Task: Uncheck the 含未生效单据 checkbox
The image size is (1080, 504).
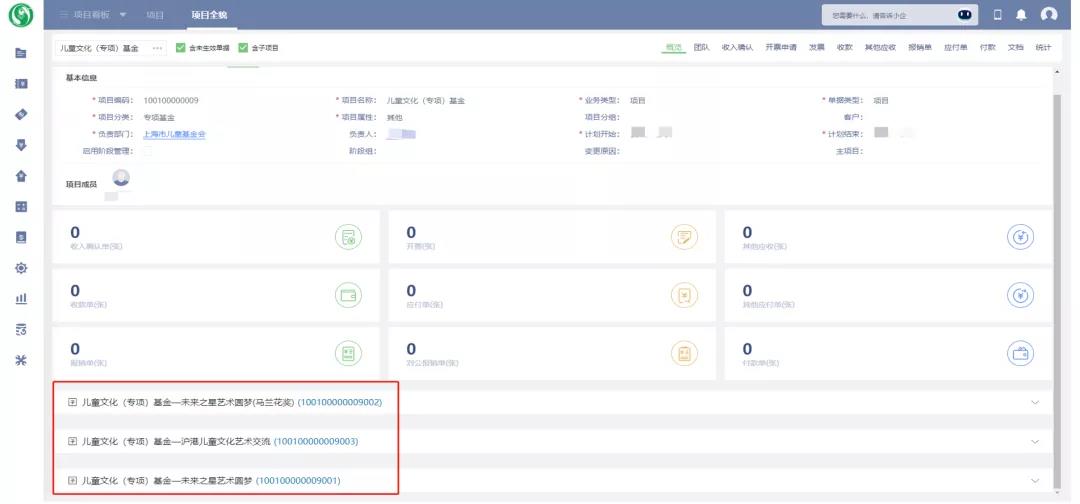Action: click(x=180, y=47)
